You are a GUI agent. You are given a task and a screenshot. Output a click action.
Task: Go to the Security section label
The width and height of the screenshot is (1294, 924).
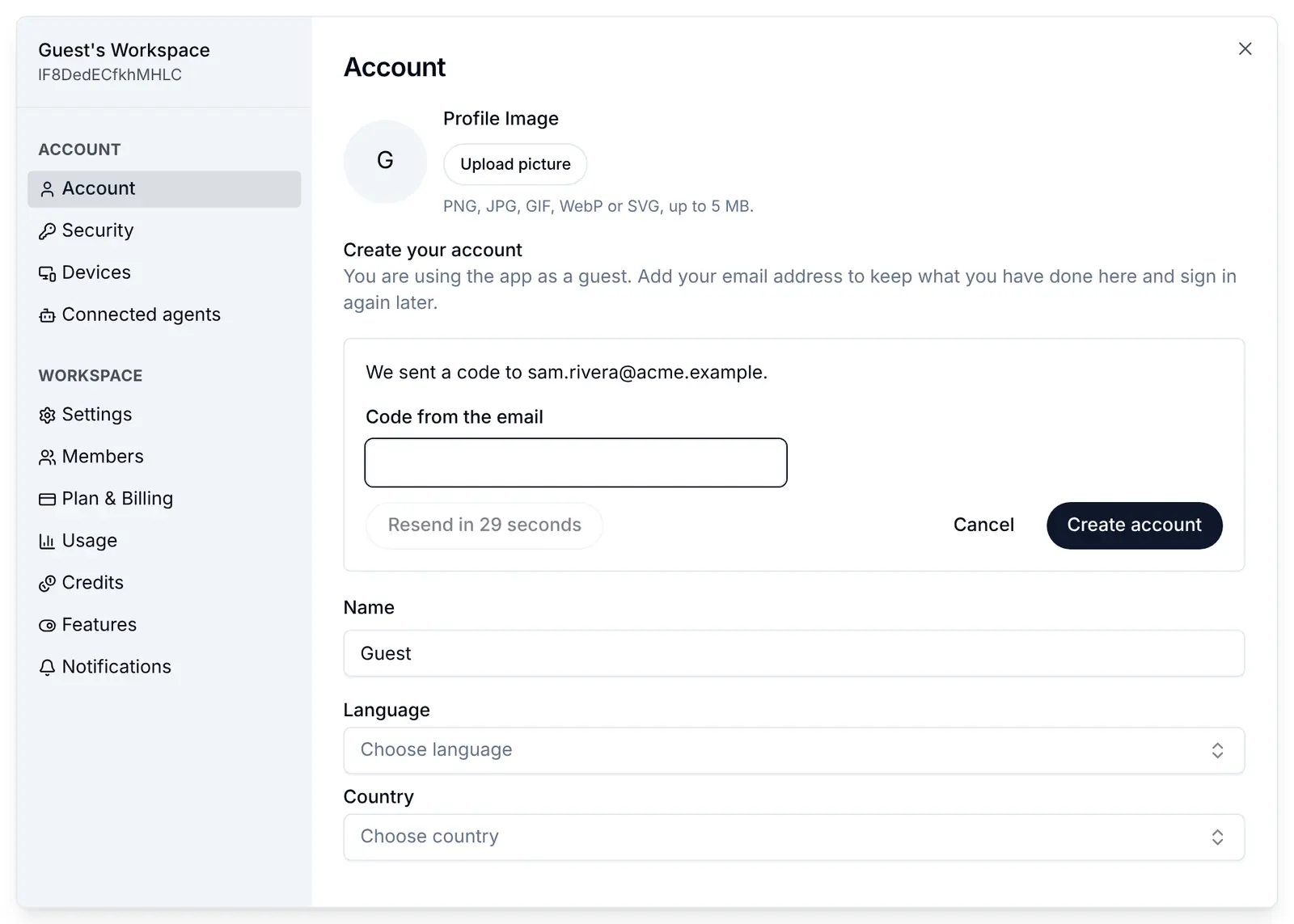pos(98,230)
